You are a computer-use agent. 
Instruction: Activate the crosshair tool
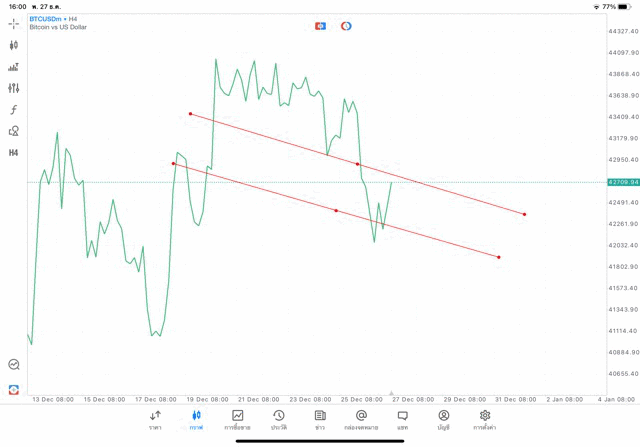tap(14, 23)
